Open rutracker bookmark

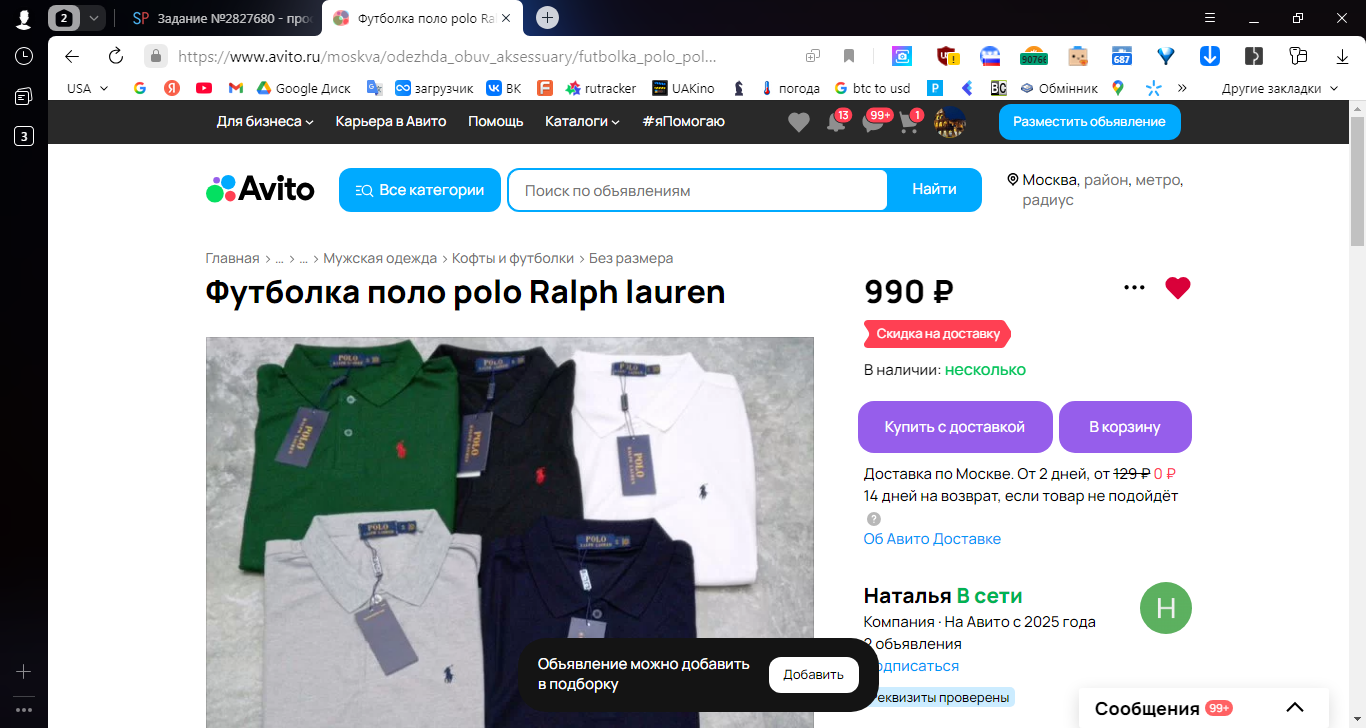[601, 88]
